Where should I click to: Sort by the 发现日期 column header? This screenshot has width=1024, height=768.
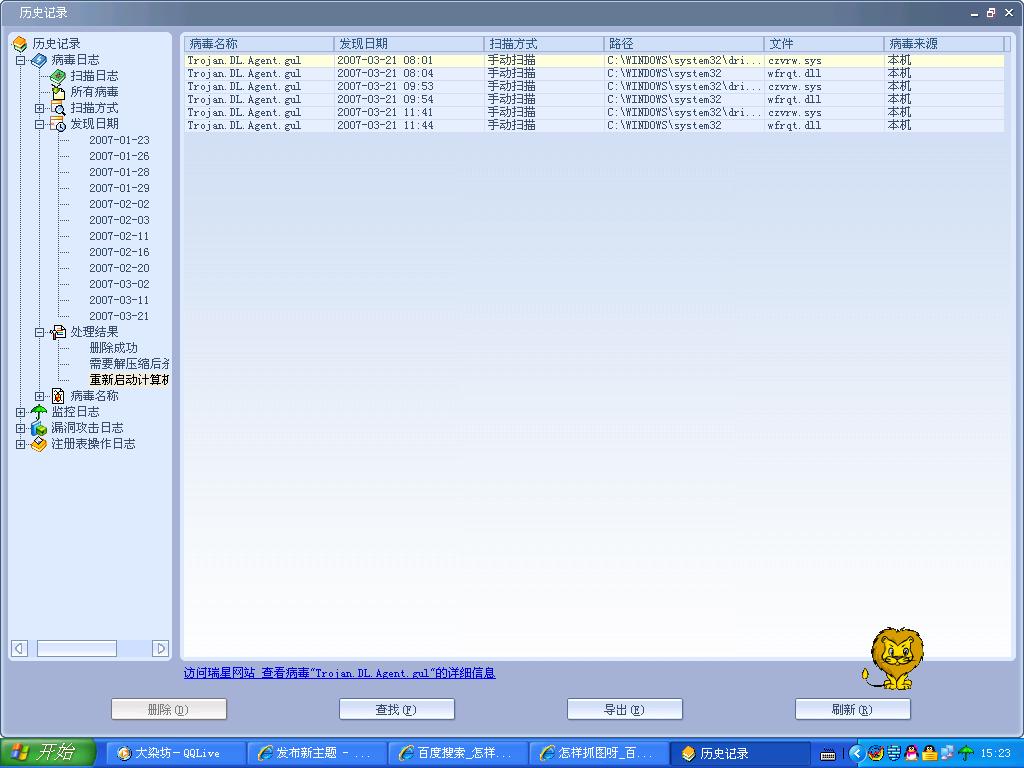(x=409, y=44)
